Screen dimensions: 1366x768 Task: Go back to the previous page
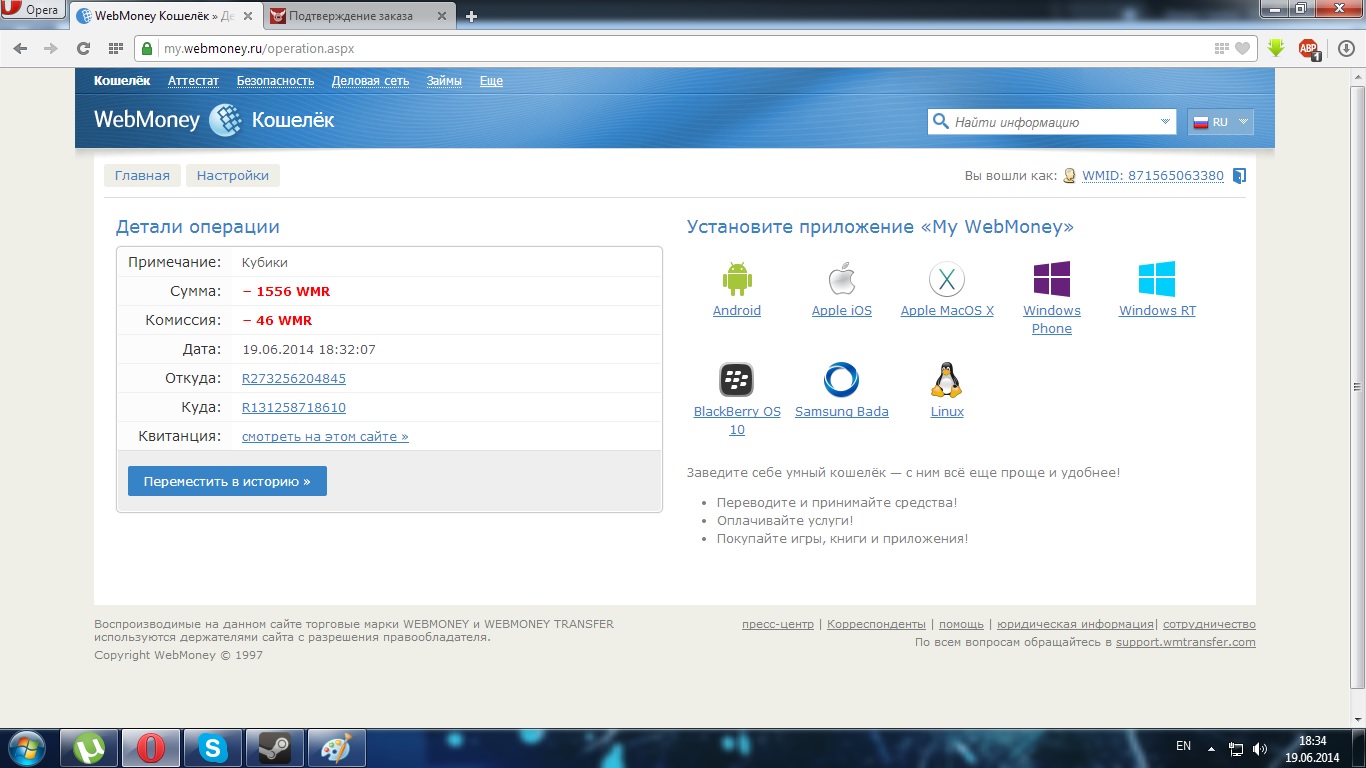(x=21, y=48)
